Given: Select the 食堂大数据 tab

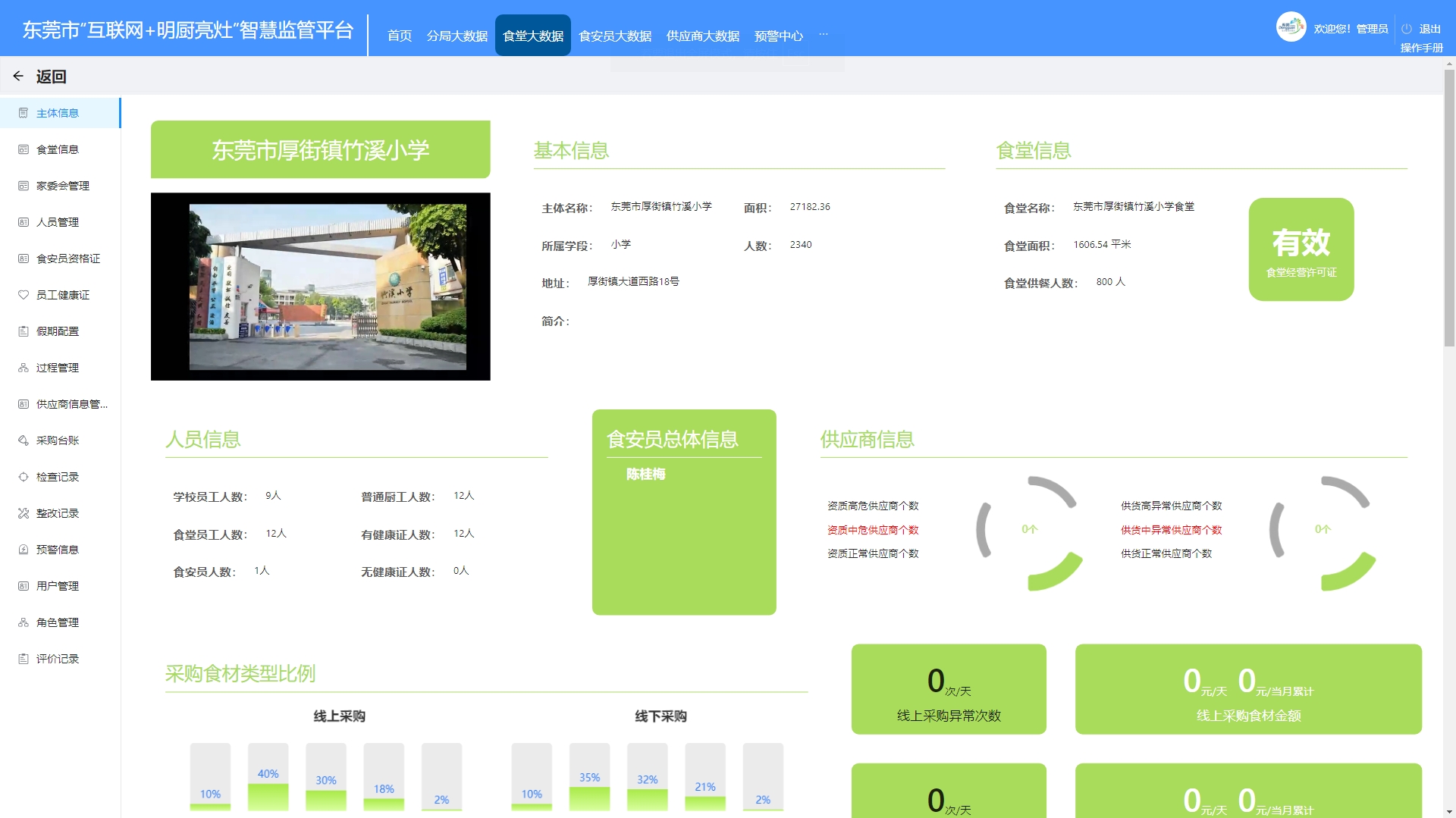Looking at the screenshot, I should pos(533,36).
